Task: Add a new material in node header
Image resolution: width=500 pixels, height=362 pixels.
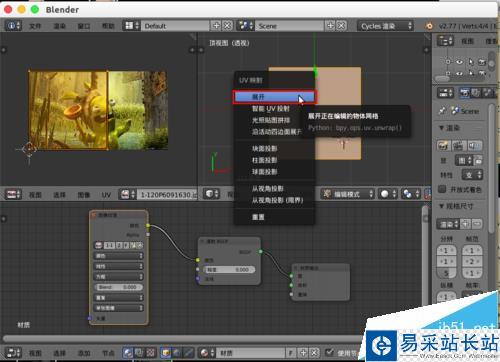Action: (303, 353)
